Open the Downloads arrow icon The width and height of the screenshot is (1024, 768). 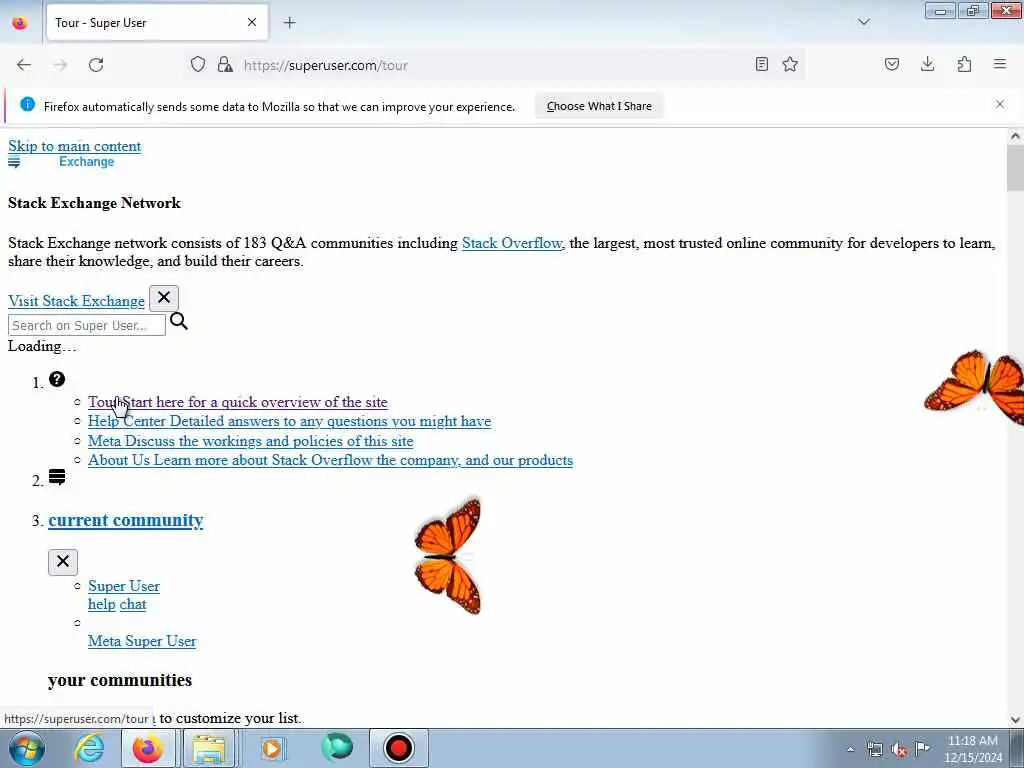[x=927, y=64]
